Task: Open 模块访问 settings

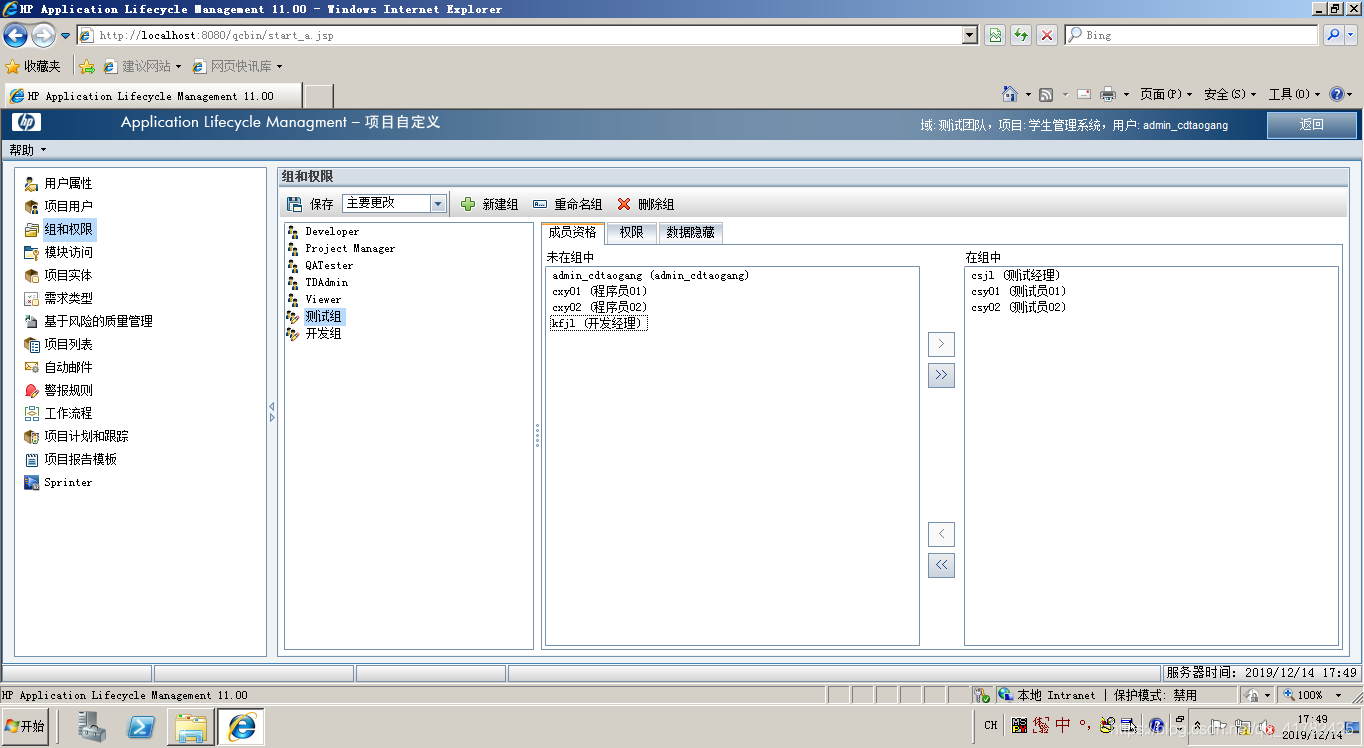Action: 68,252
